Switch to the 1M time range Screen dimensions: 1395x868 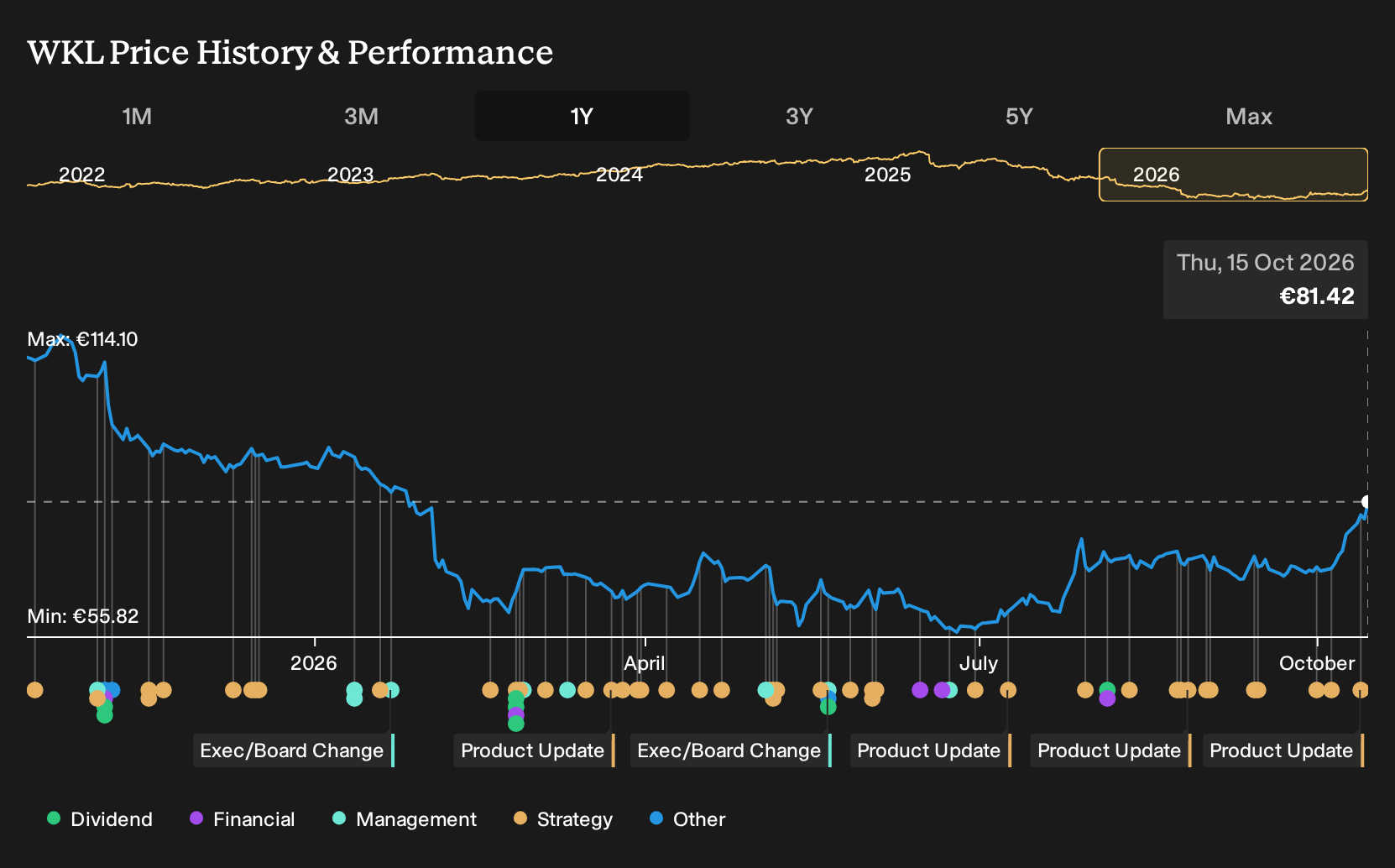pos(137,116)
